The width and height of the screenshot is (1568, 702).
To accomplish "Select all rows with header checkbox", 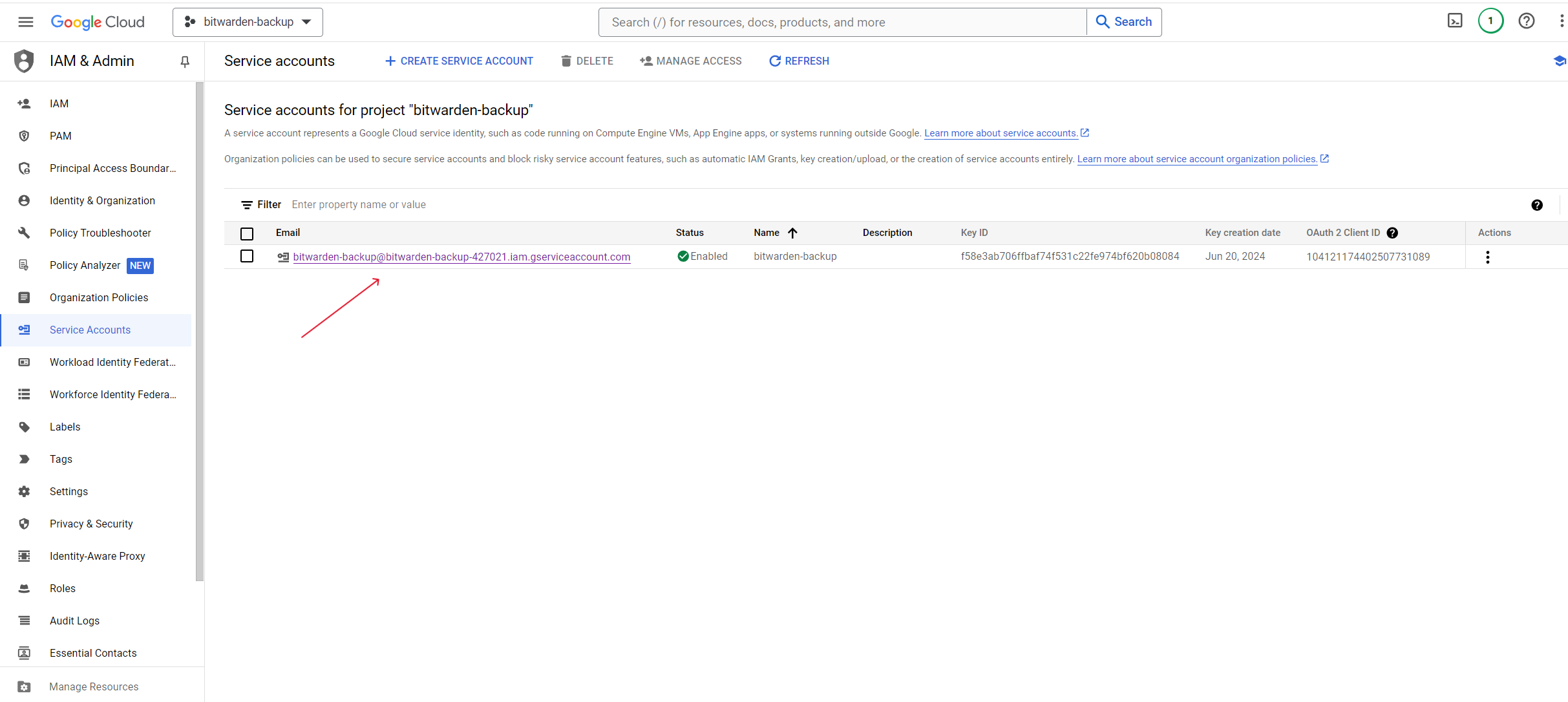I will tap(247, 233).
